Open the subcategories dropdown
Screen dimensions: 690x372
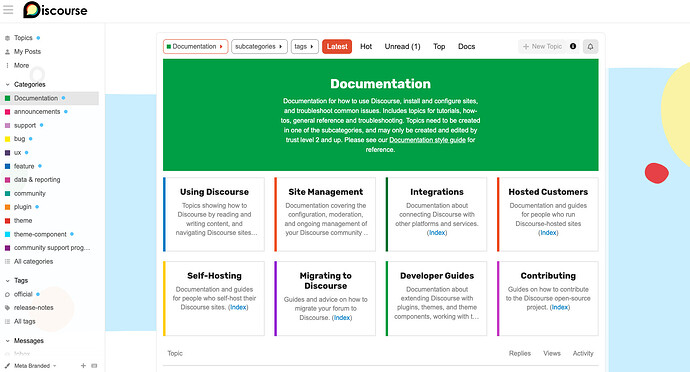pyautogui.click(x=259, y=47)
